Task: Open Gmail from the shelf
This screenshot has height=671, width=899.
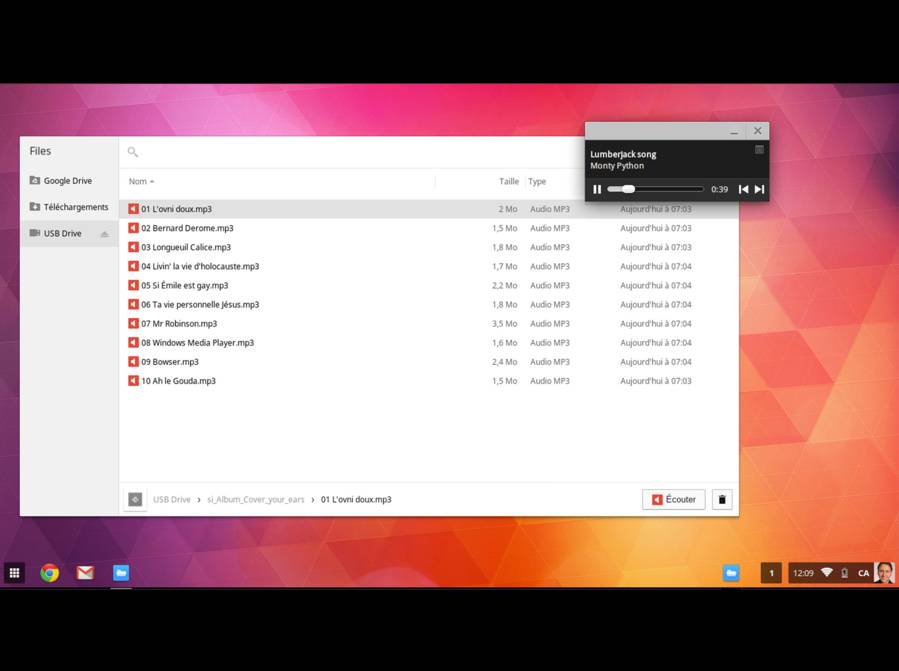Action: [x=85, y=573]
